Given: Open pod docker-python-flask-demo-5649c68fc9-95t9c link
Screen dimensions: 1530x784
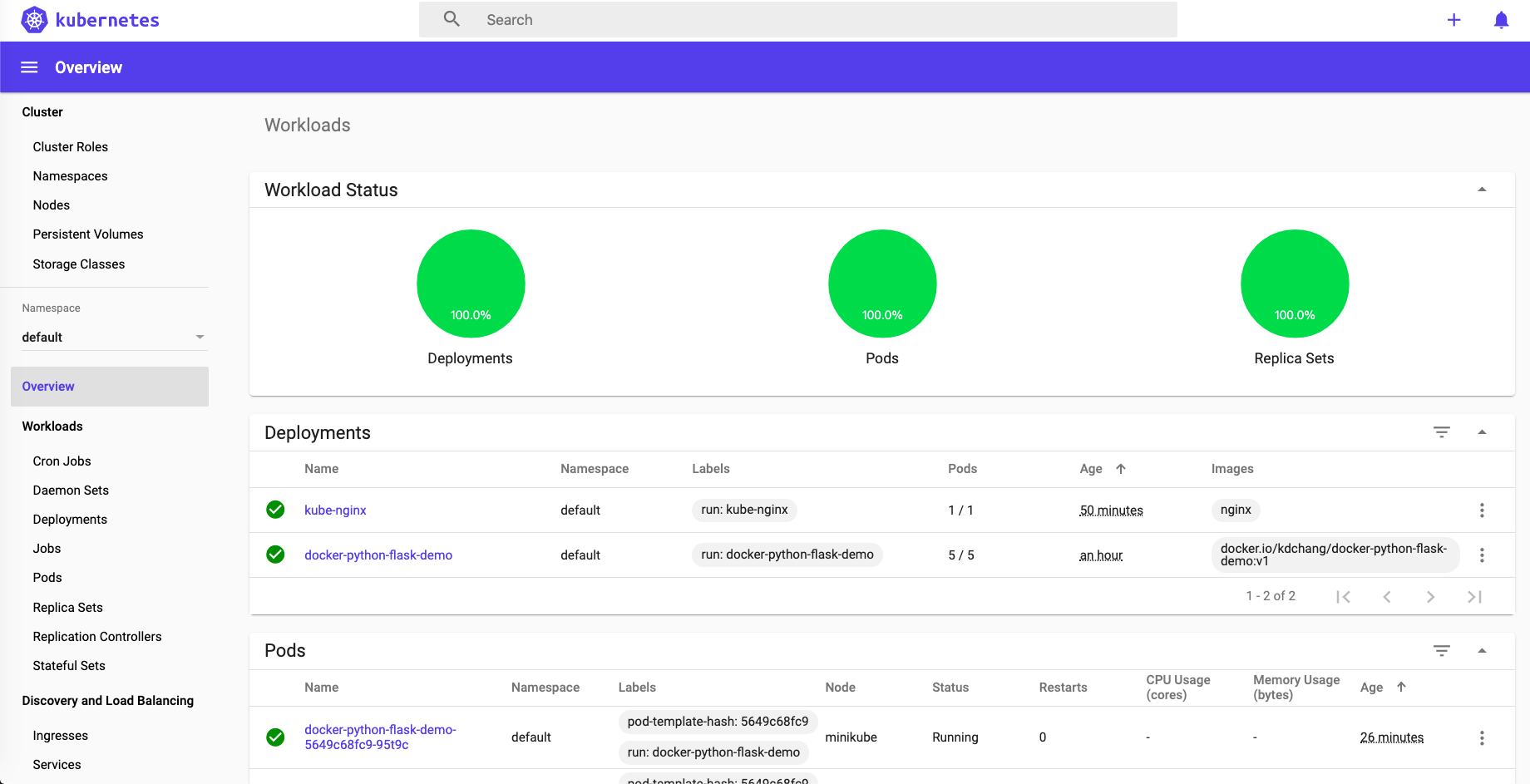Looking at the screenshot, I should (x=380, y=737).
